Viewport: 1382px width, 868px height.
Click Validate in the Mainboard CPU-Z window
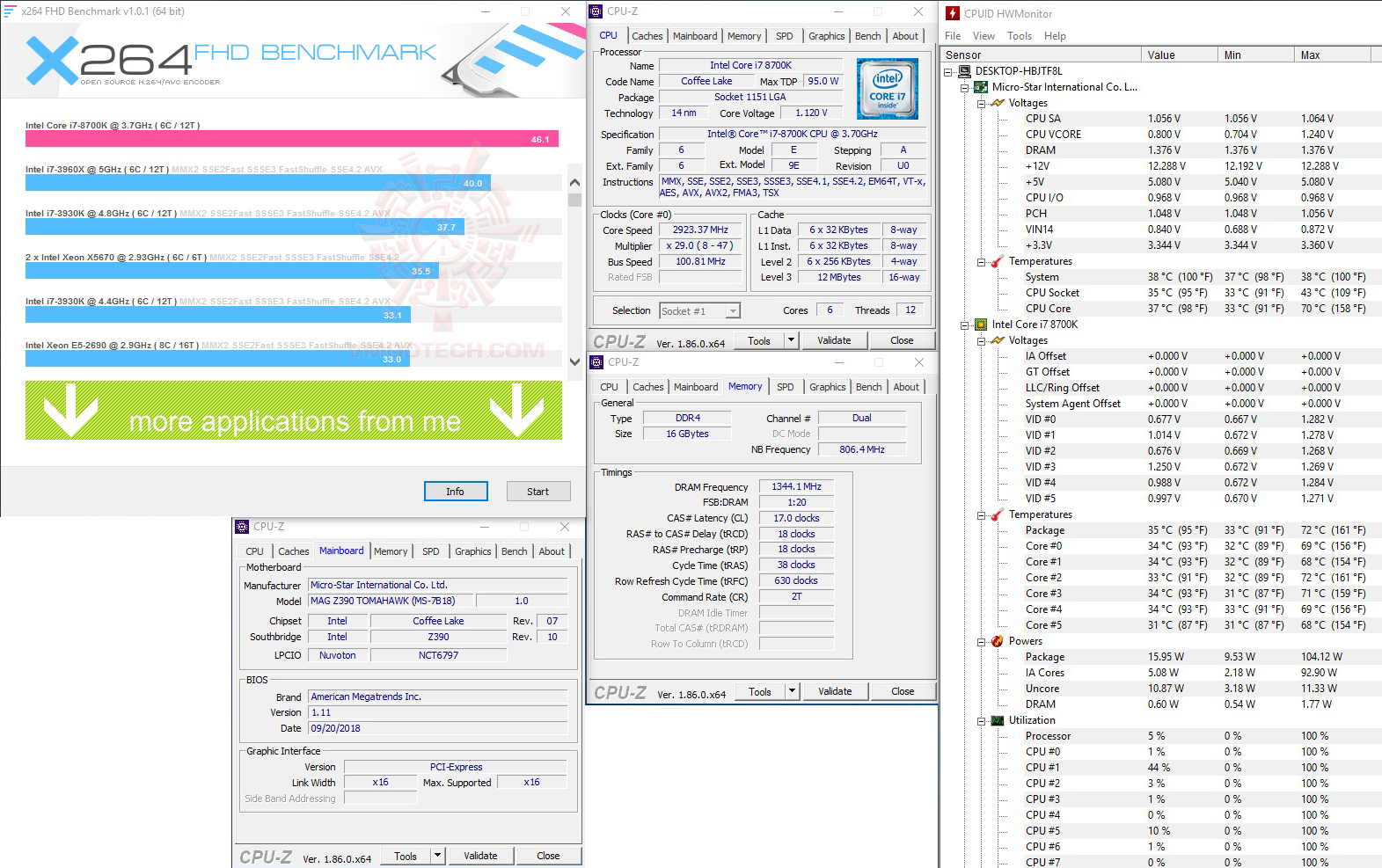(480, 856)
